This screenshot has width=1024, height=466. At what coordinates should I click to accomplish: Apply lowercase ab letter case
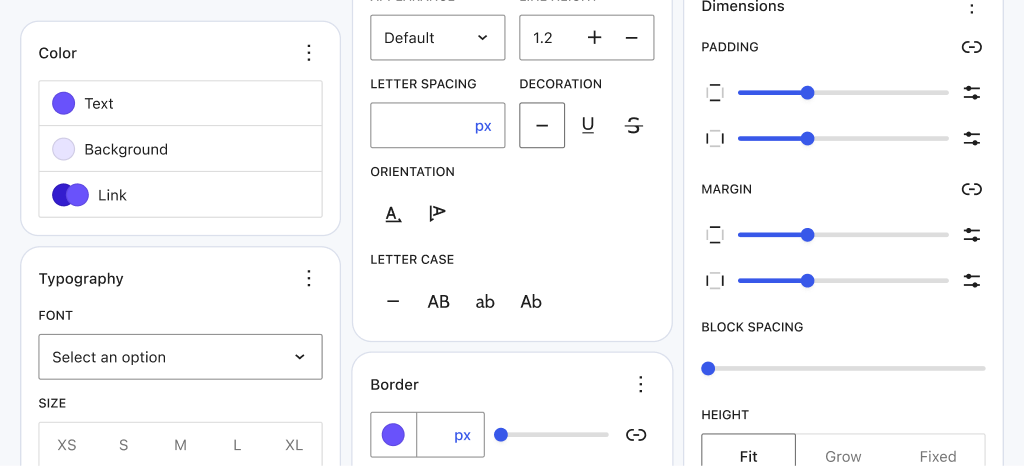coord(485,302)
